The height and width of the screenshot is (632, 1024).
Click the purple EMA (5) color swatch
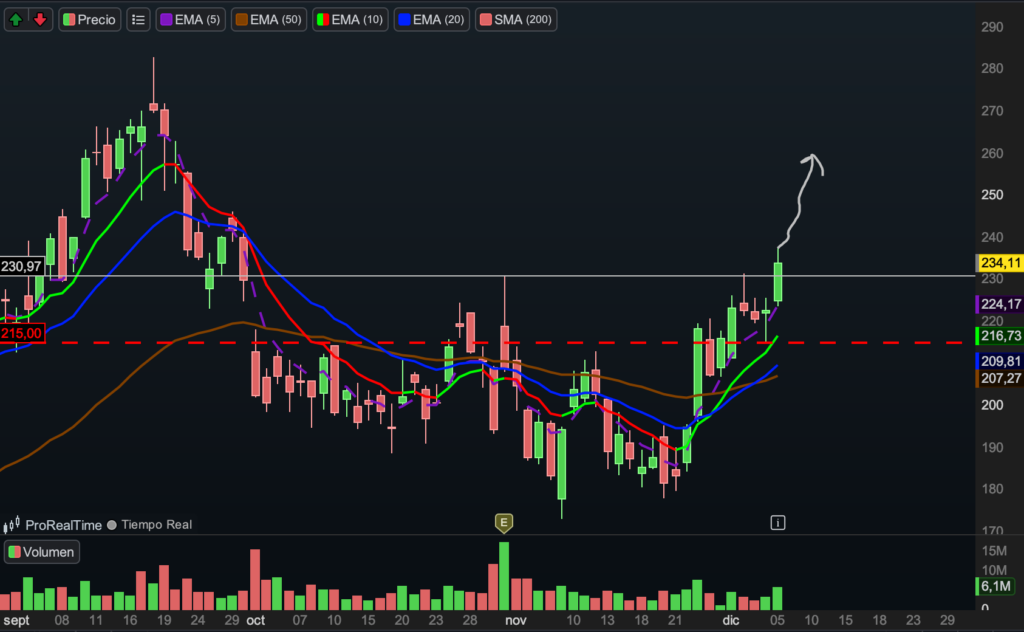tap(166, 19)
